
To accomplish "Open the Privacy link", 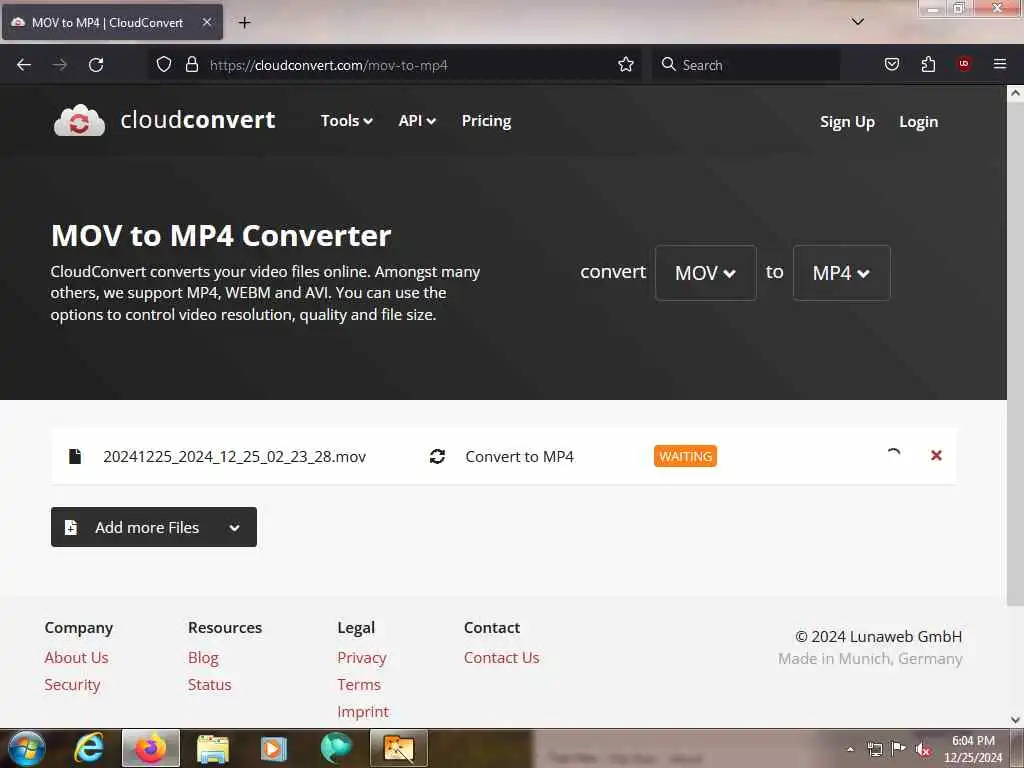I will (x=362, y=658).
